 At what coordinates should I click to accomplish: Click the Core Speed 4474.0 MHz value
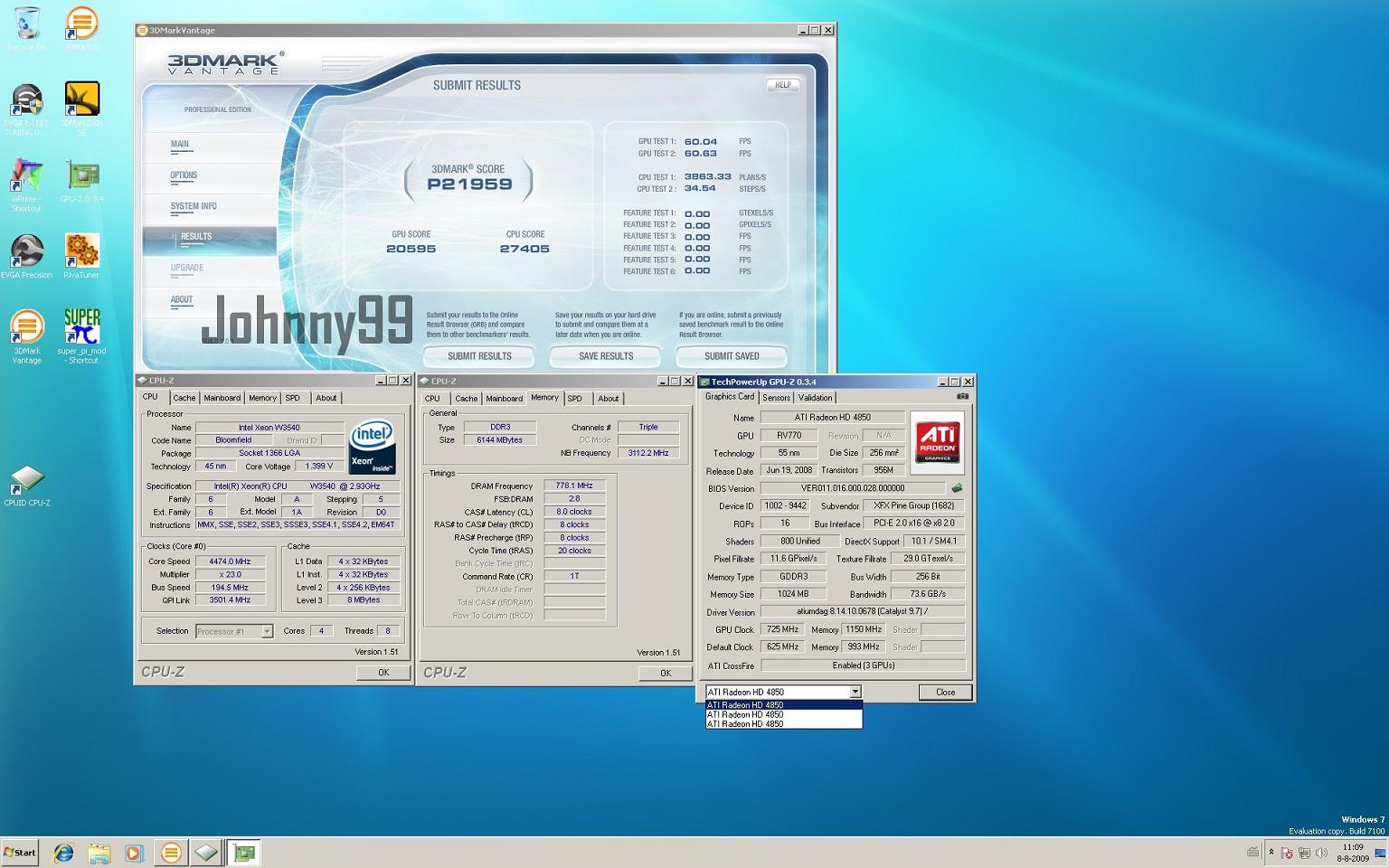point(230,561)
